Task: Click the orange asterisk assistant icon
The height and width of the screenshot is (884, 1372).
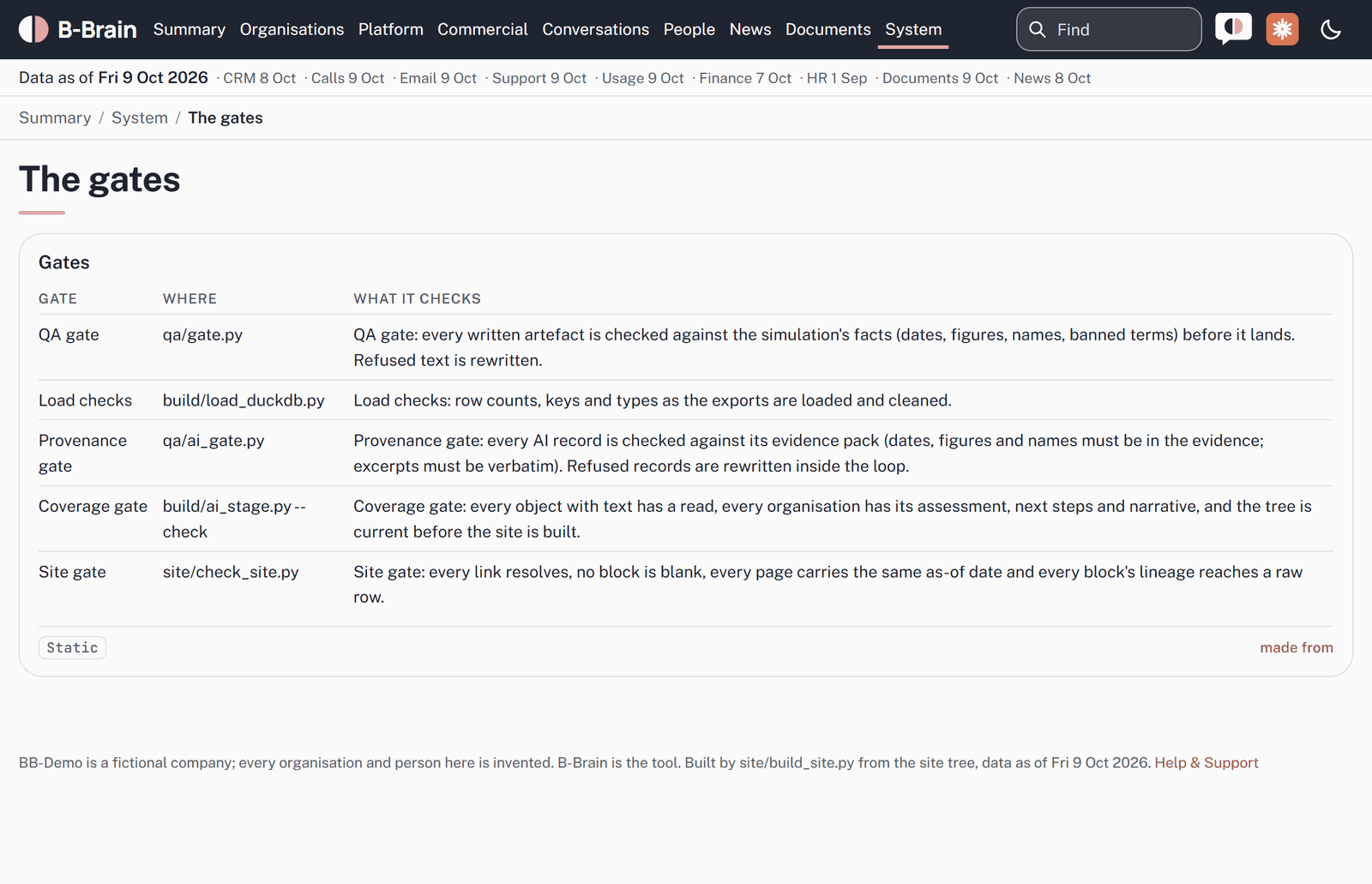Action: point(1282,29)
